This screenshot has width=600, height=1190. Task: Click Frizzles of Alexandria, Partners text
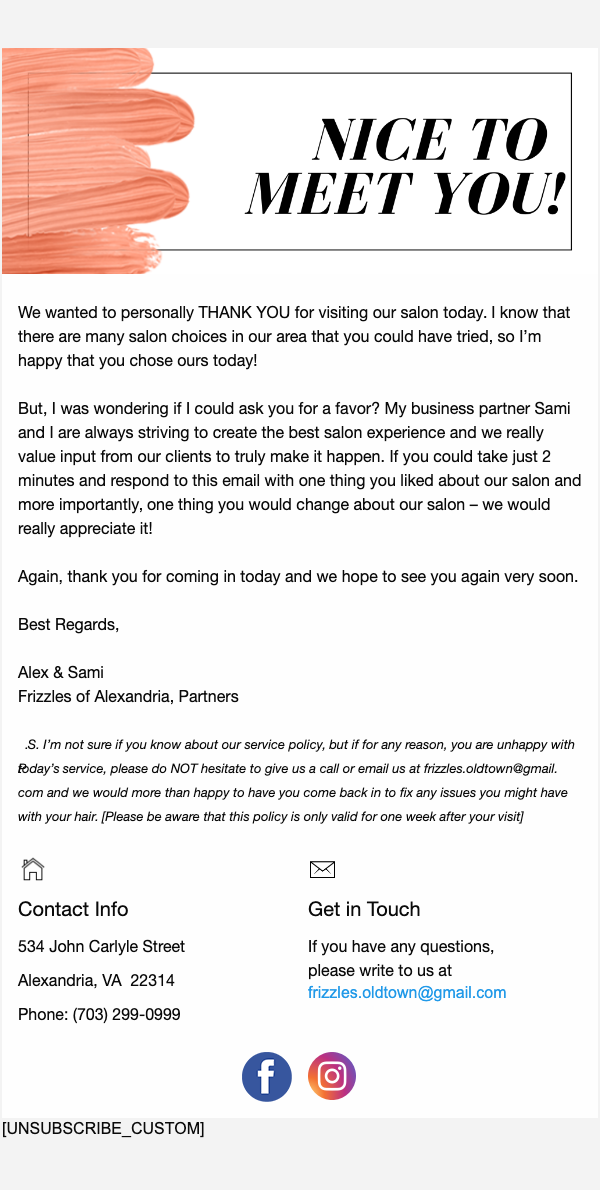(128, 696)
